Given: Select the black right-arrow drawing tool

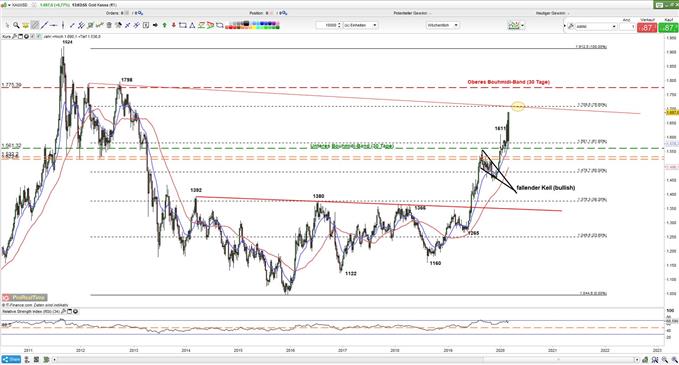Looking at the screenshot, I should pos(155,25).
